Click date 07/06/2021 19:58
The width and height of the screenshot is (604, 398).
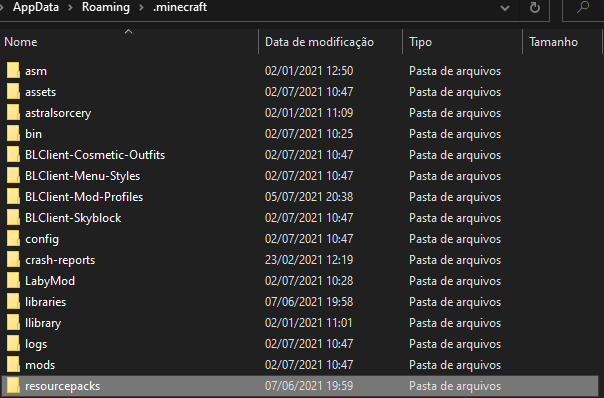309,302
